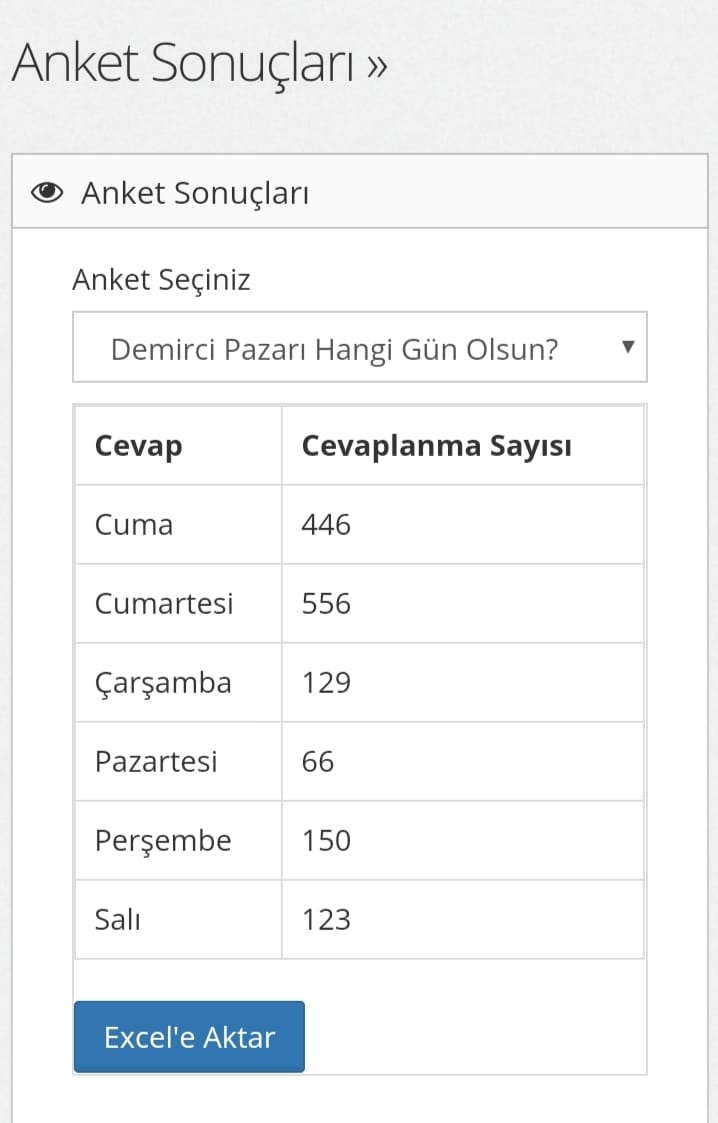Select the Salı answer cell
This screenshot has height=1123, width=718.
(118, 919)
